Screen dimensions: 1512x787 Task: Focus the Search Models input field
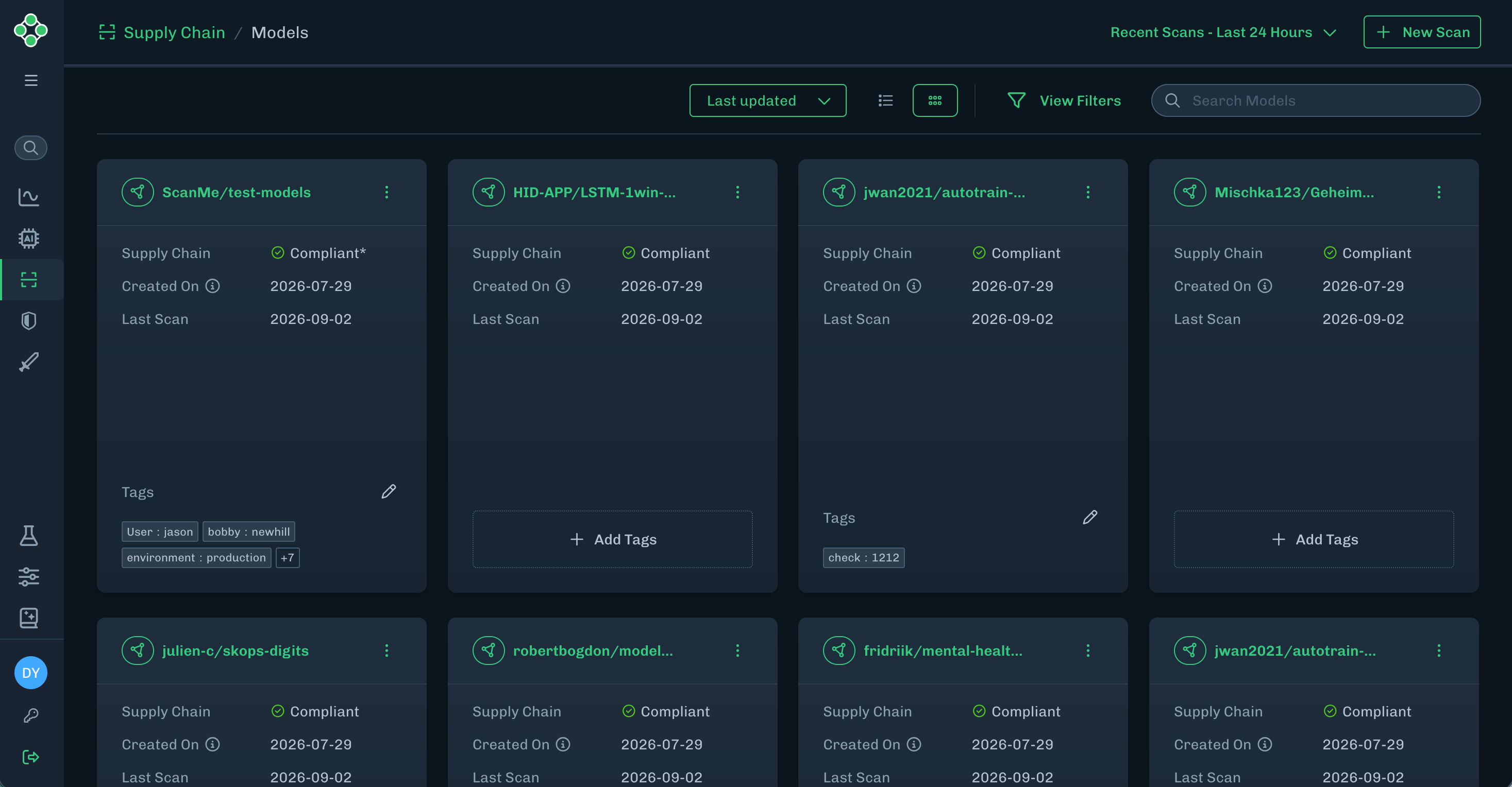point(1316,101)
